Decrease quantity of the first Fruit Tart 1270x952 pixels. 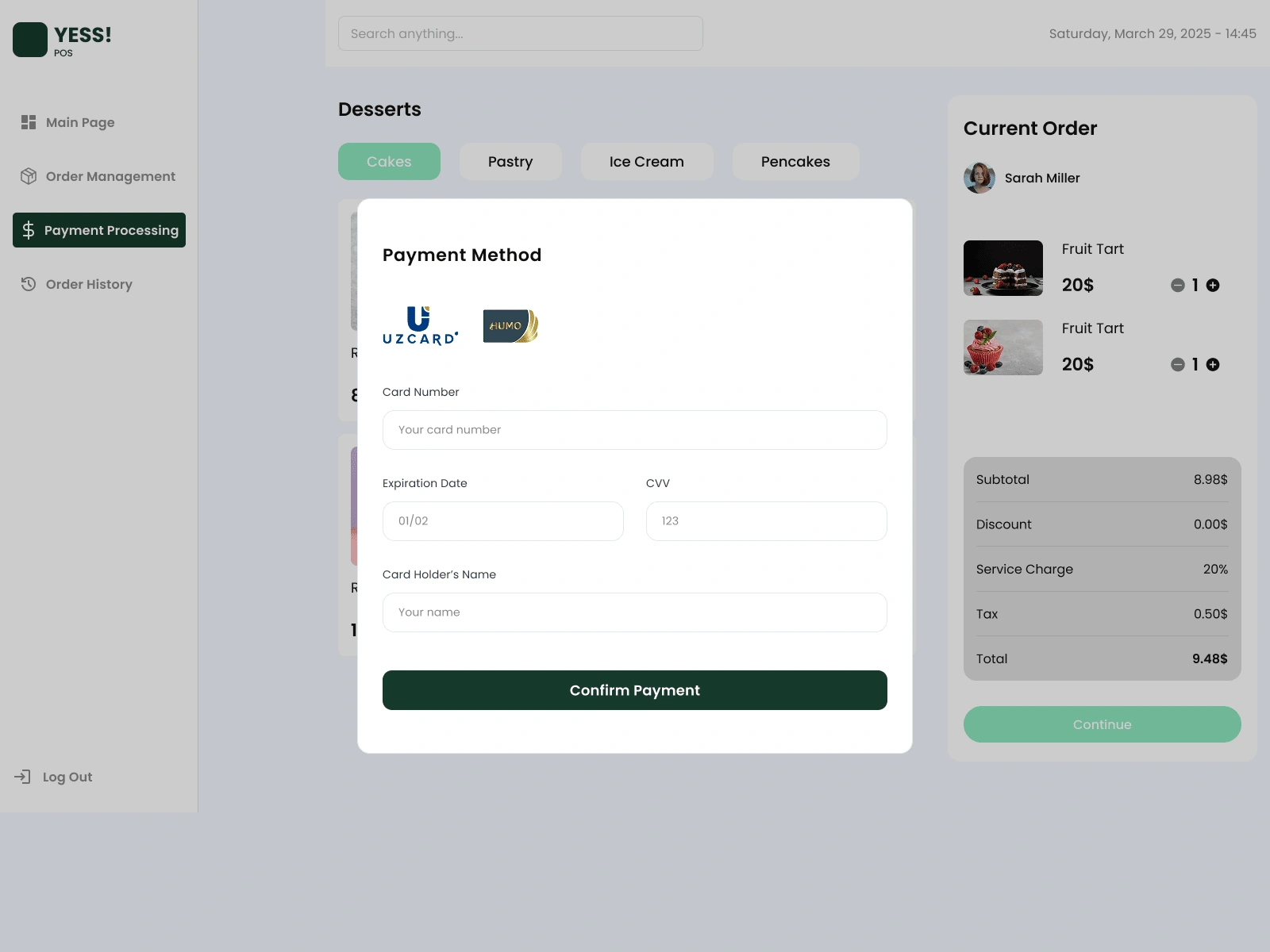tap(1178, 286)
